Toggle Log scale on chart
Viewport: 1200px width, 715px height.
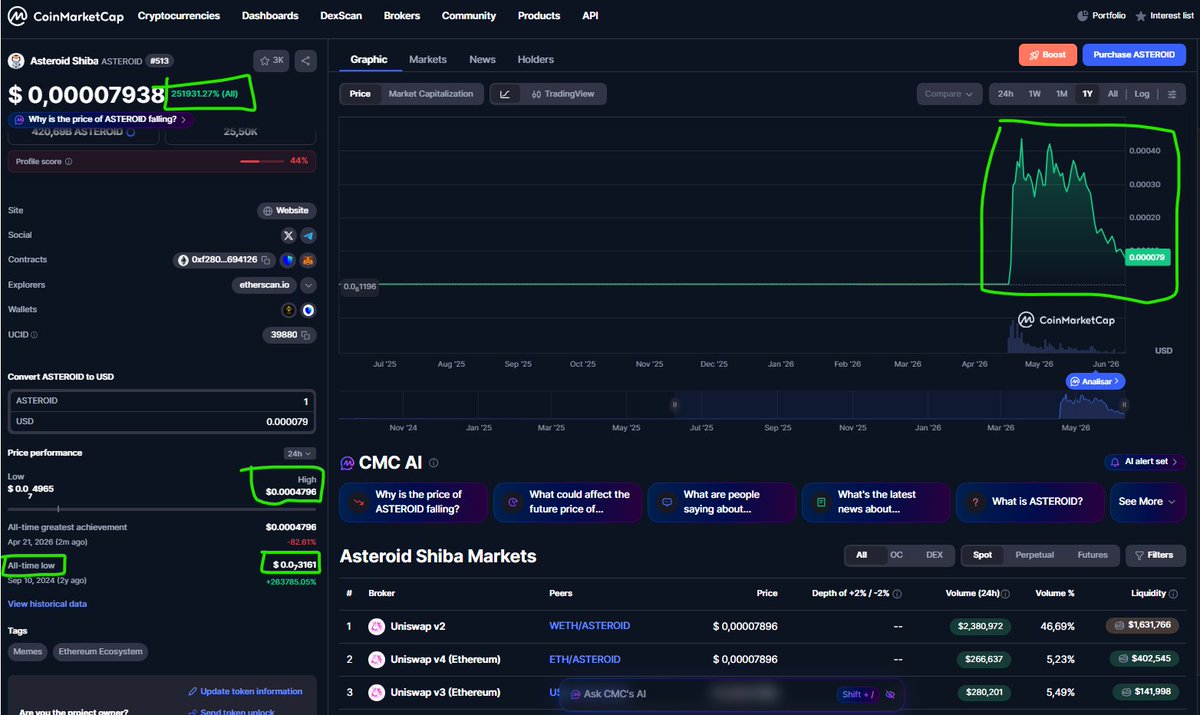(x=1142, y=94)
